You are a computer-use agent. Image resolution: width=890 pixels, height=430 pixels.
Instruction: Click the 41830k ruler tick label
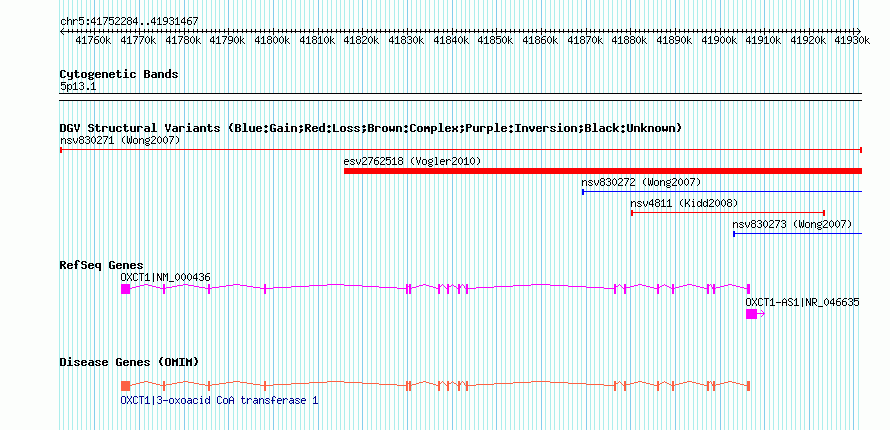pos(406,40)
